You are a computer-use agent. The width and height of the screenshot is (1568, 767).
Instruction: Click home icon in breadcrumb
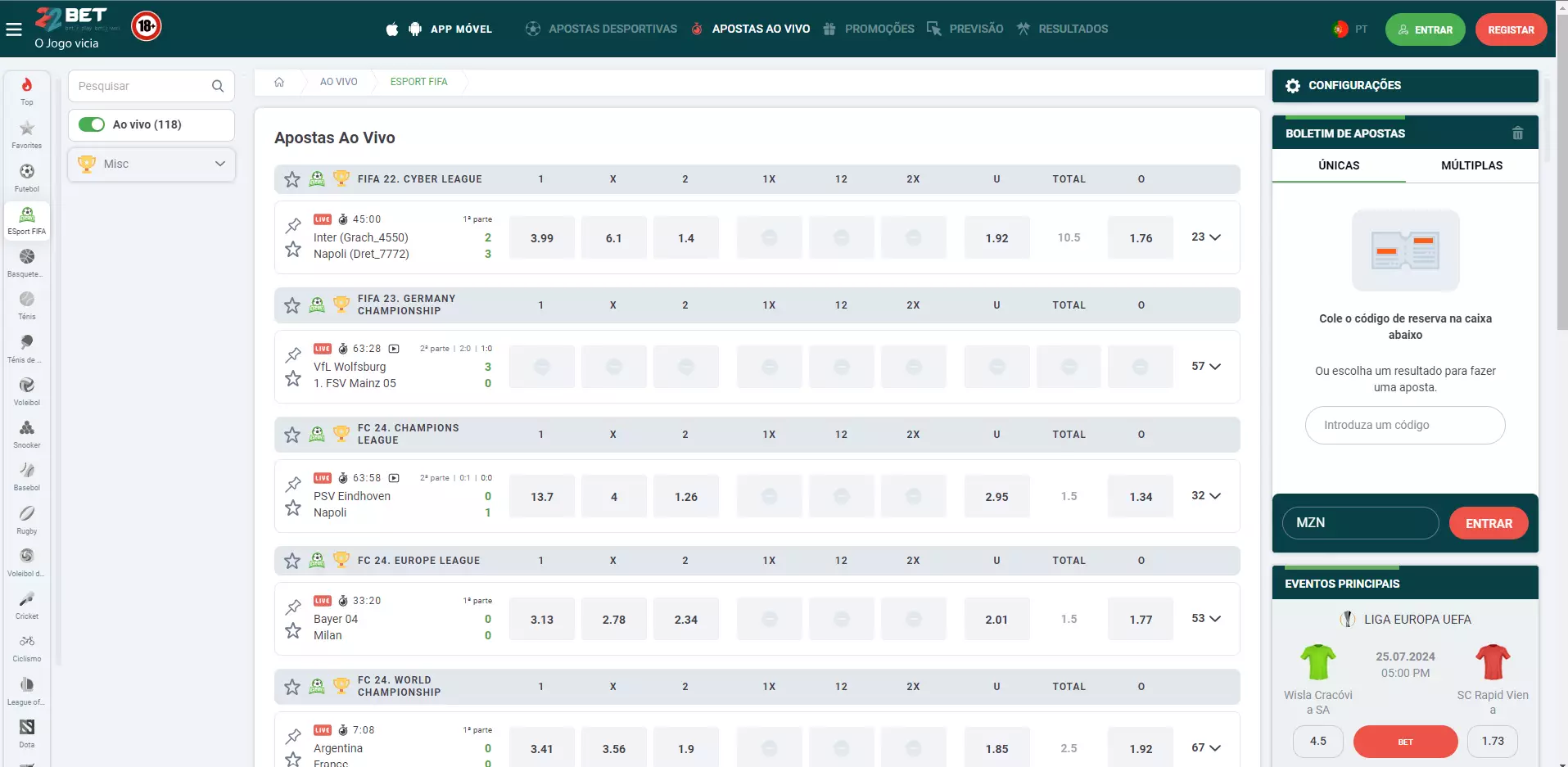tap(279, 82)
